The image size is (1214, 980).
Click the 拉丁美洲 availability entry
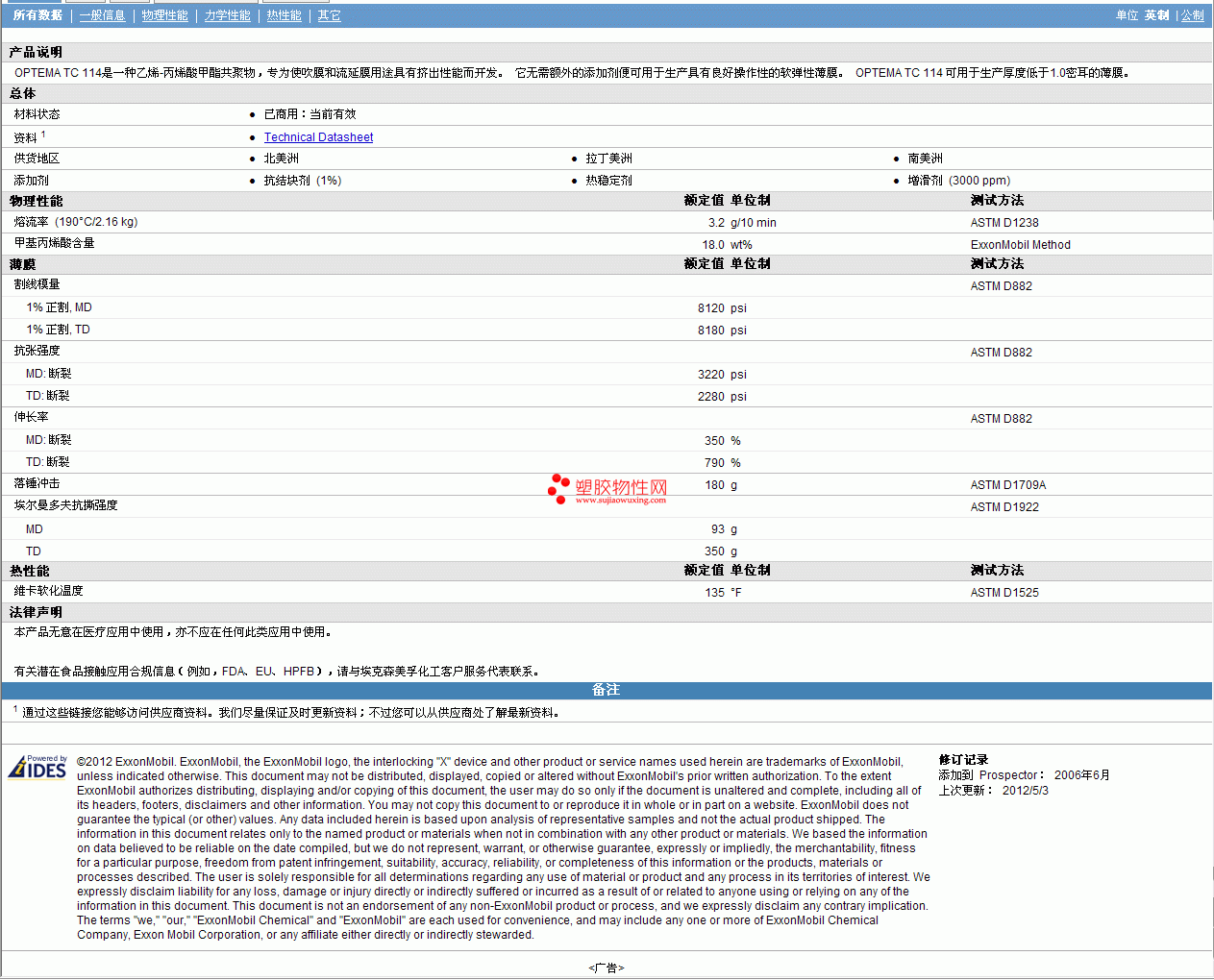(x=608, y=159)
